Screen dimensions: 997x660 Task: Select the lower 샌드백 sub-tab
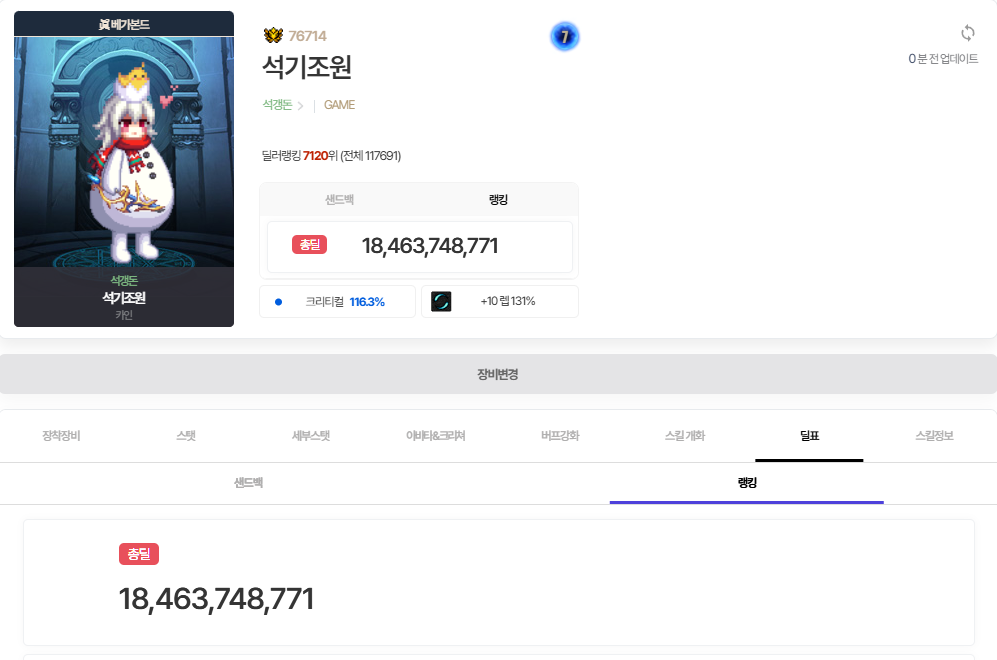tap(248, 483)
